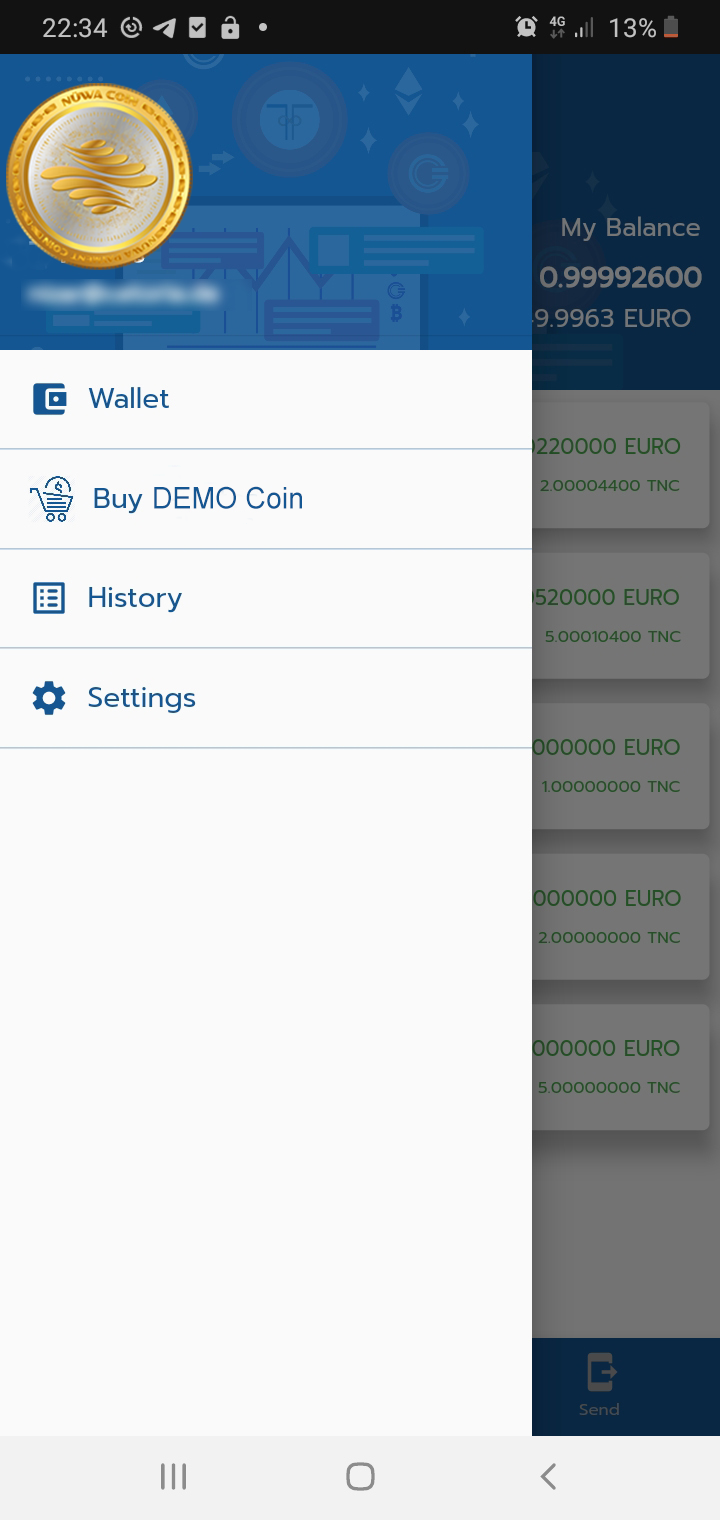Open the Wallet menu item
Screen dimensions: 720x1520
129,399
